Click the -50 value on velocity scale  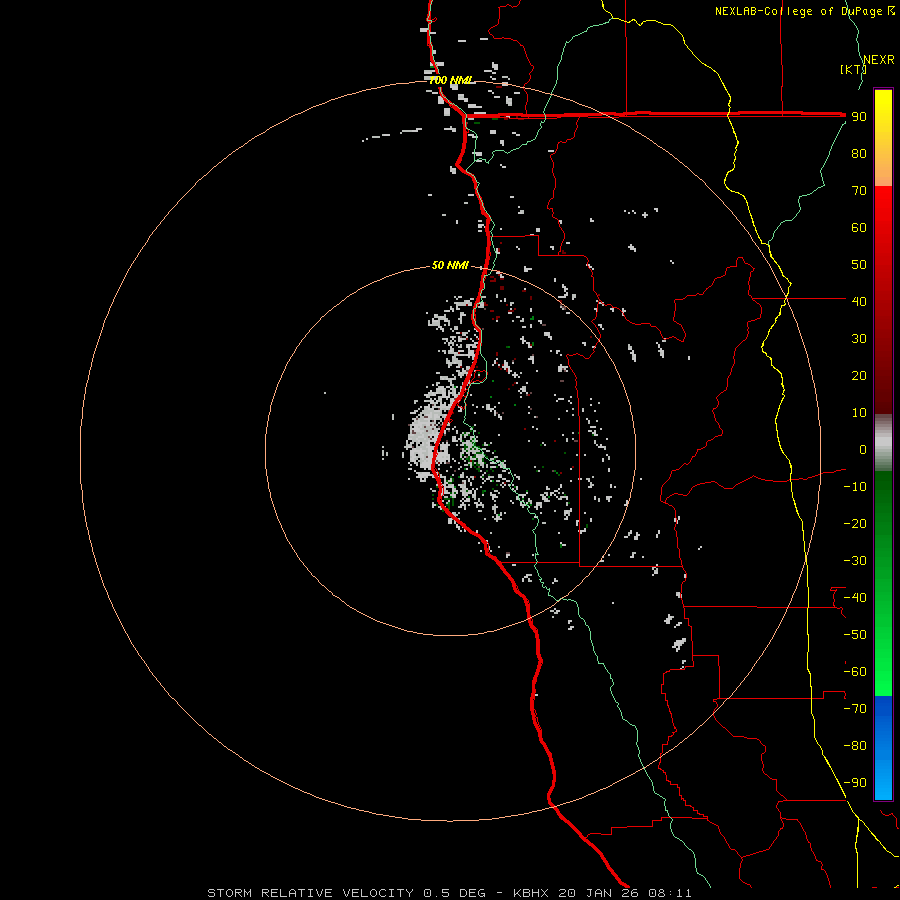pos(855,635)
